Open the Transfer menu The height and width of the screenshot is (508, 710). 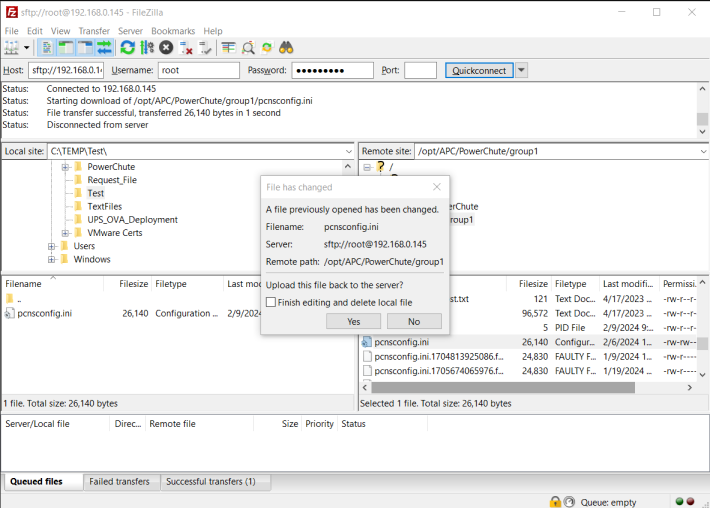point(94,31)
